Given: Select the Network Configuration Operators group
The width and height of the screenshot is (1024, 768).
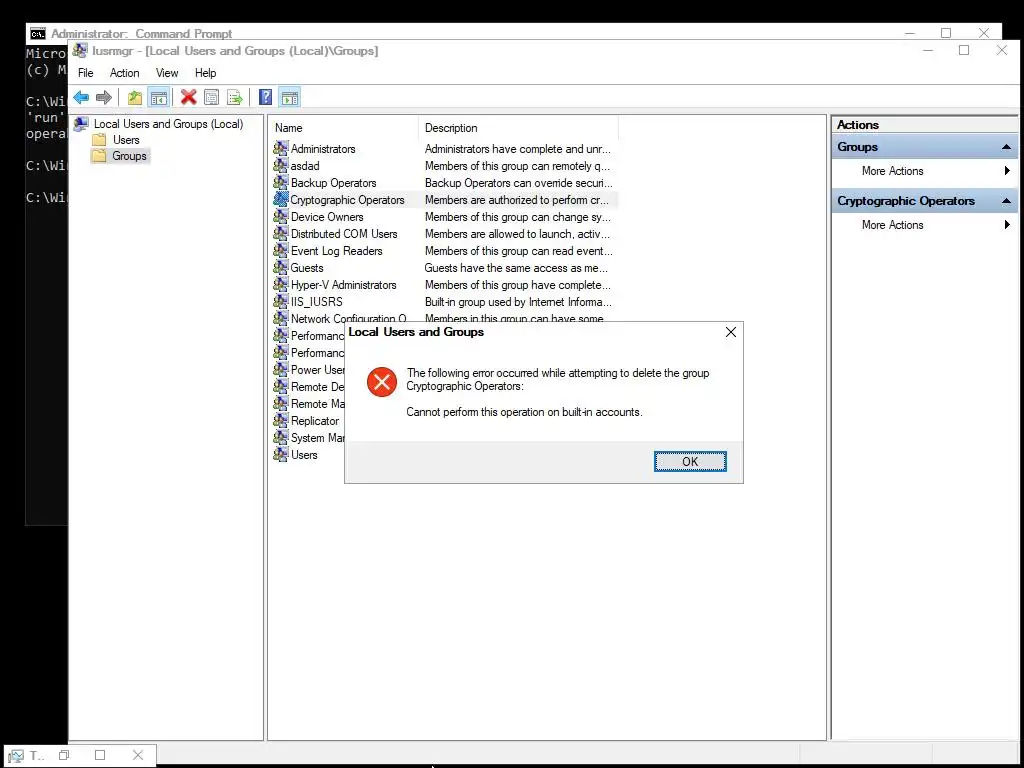Looking at the screenshot, I should click(x=348, y=319).
